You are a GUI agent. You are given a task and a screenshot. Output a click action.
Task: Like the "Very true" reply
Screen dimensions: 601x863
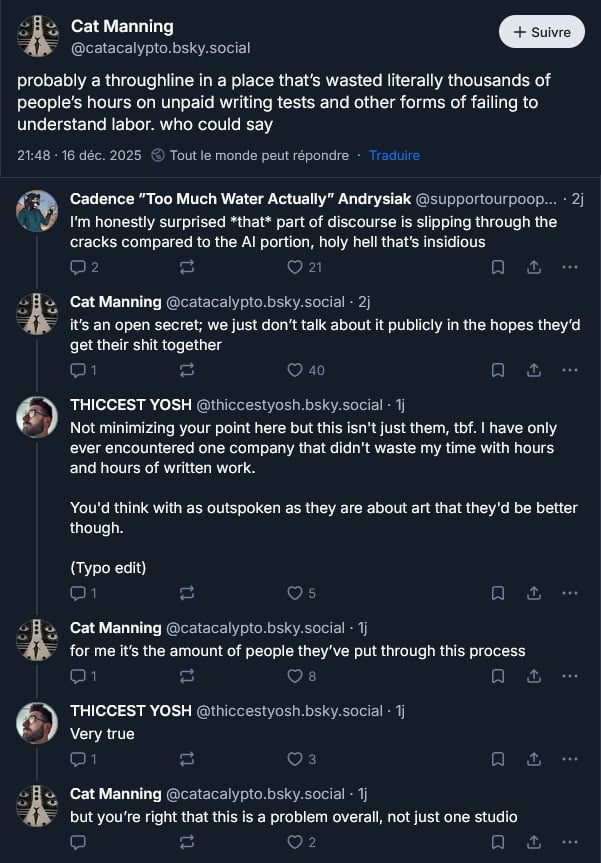(x=295, y=759)
